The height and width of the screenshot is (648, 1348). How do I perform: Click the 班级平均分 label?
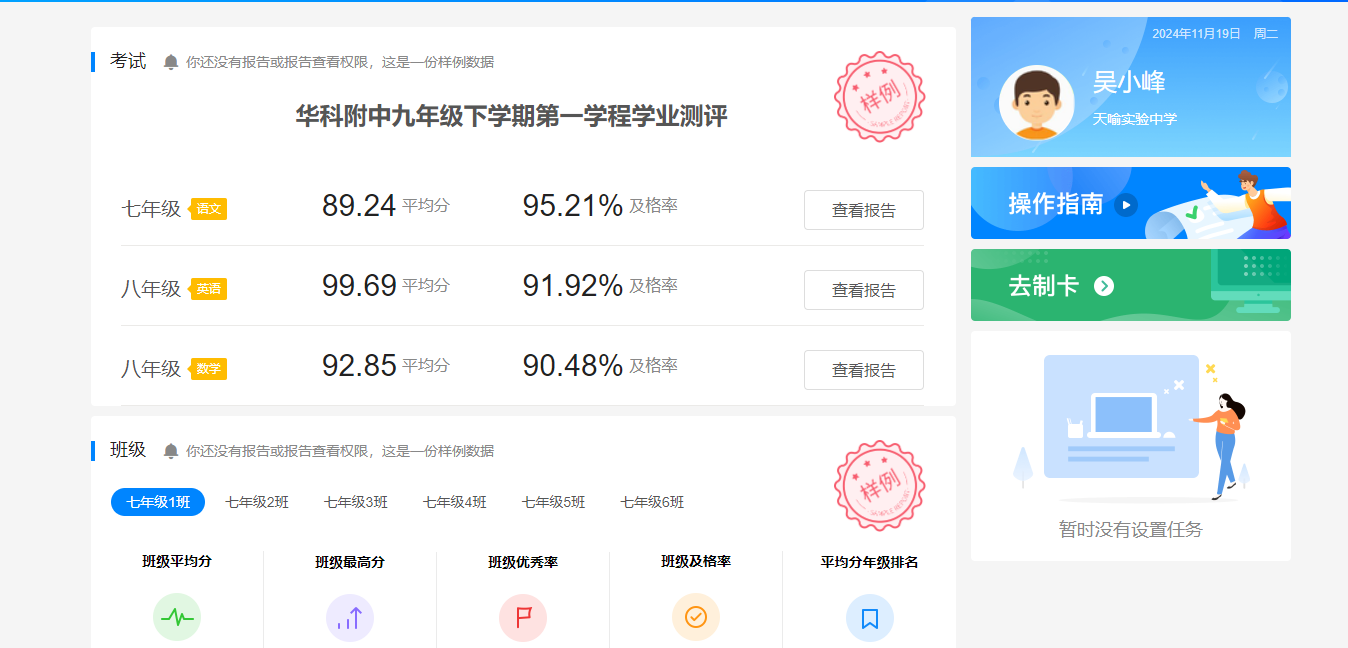[x=177, y=561]
